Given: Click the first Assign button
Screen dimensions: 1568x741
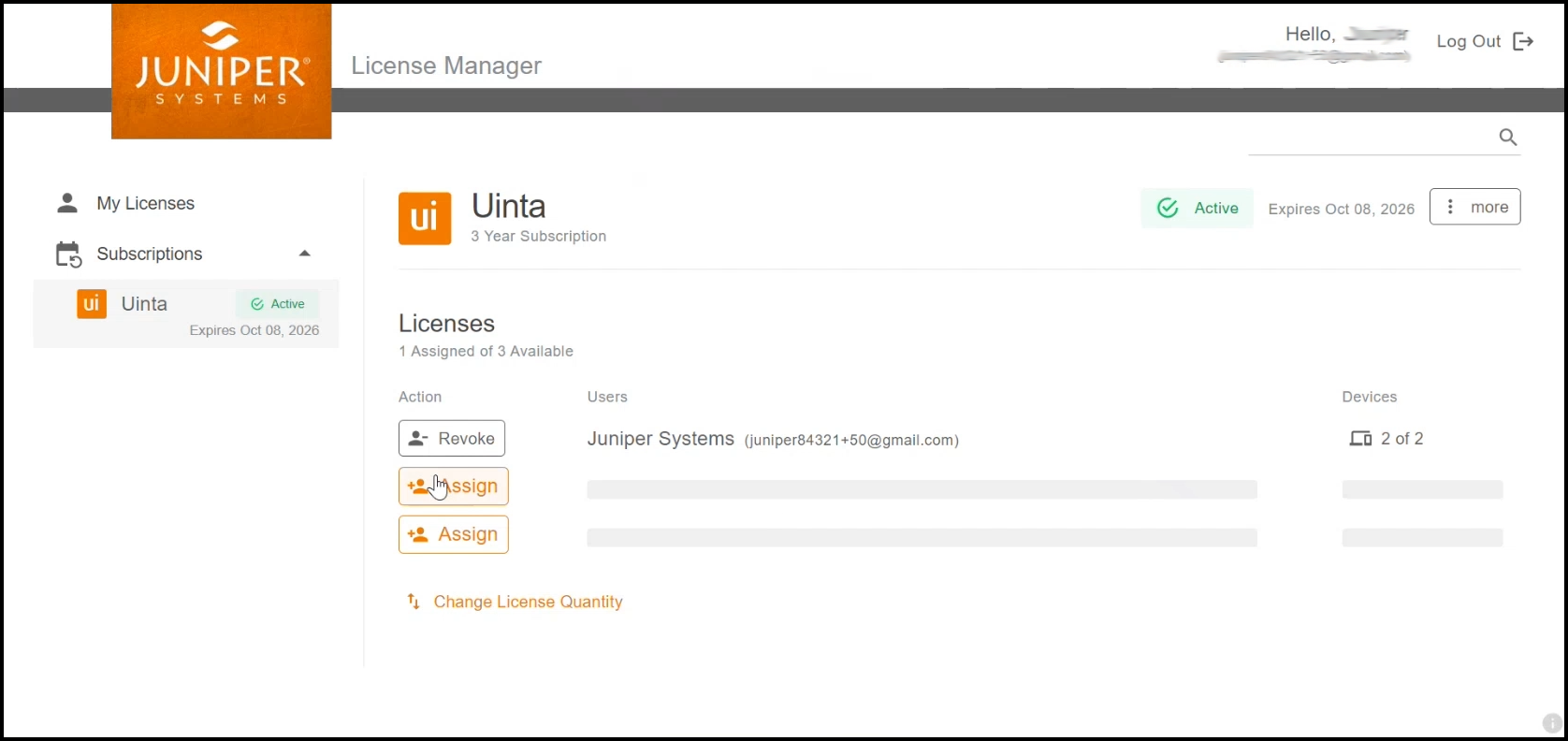Looking at the screenshot, I should click(454, 487).
